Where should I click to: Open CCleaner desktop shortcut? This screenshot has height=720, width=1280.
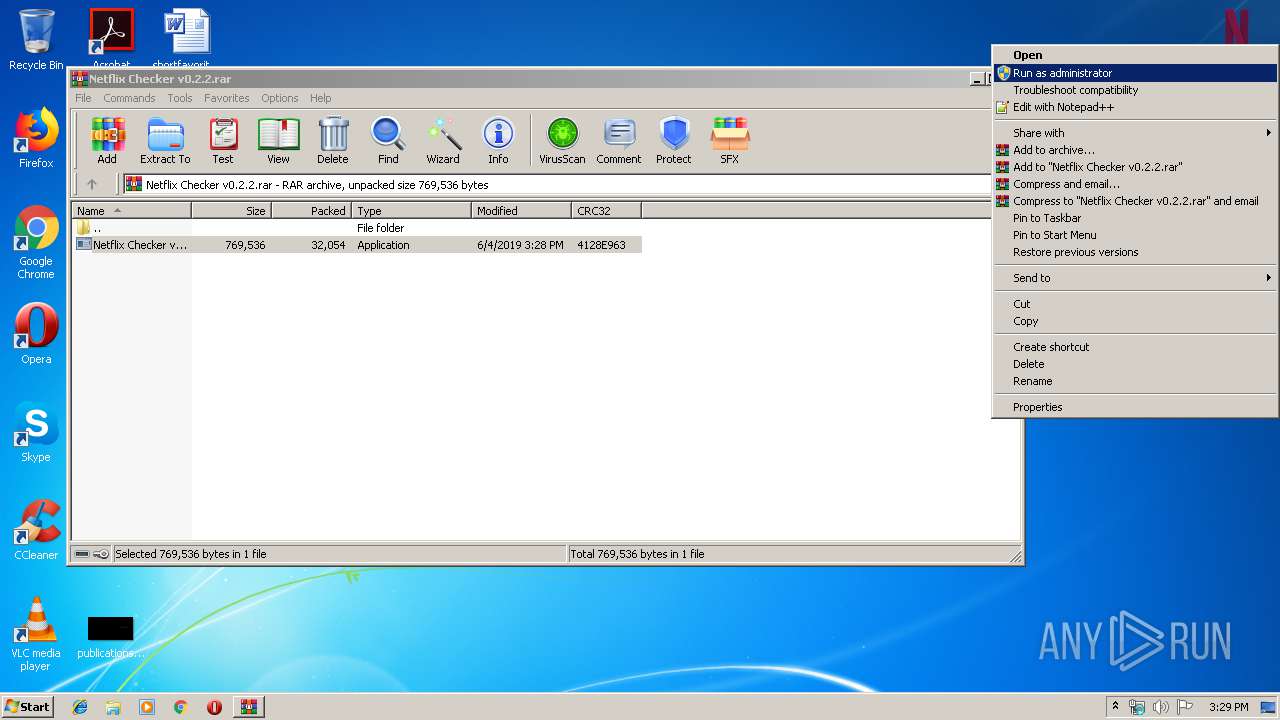(36, 530)
